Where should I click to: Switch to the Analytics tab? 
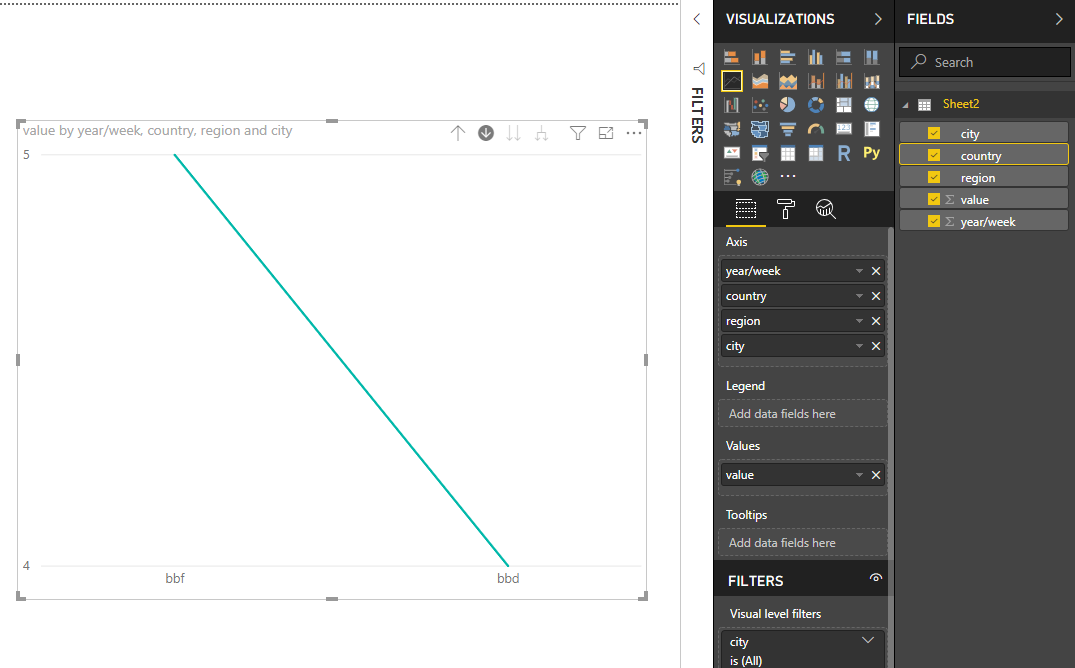click(825, 208)
